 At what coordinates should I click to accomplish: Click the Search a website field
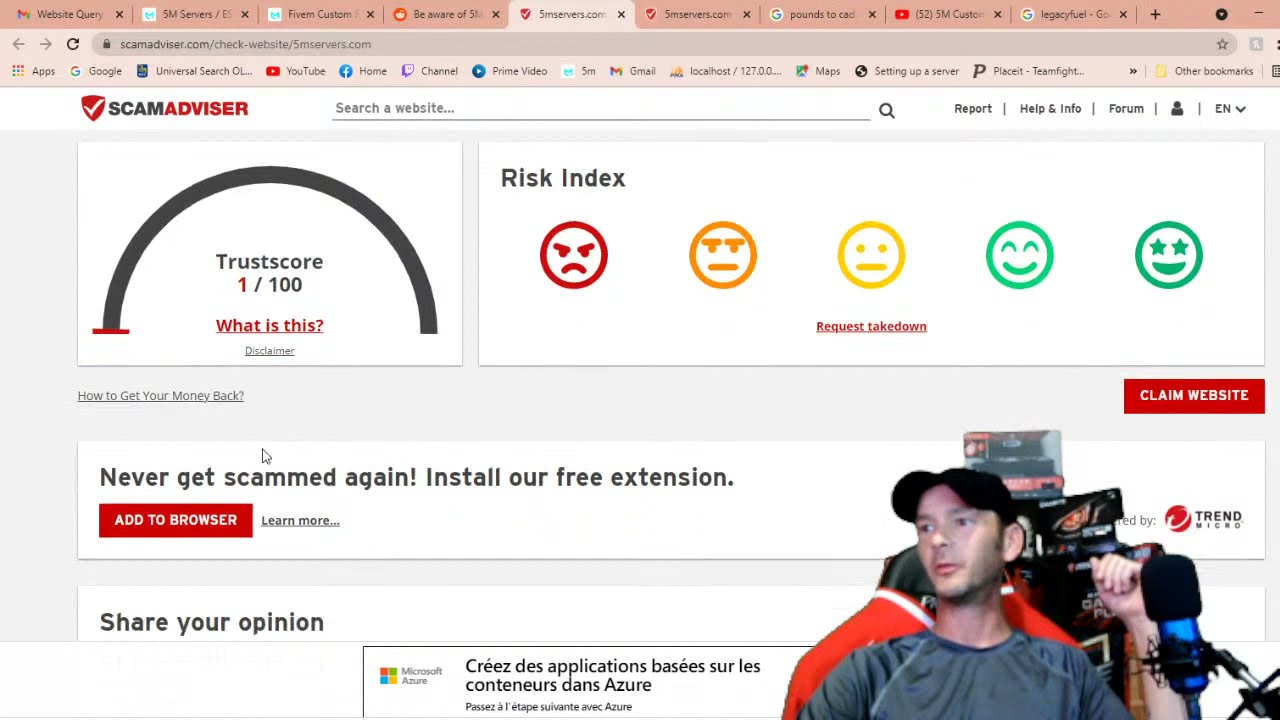point(601,108)
